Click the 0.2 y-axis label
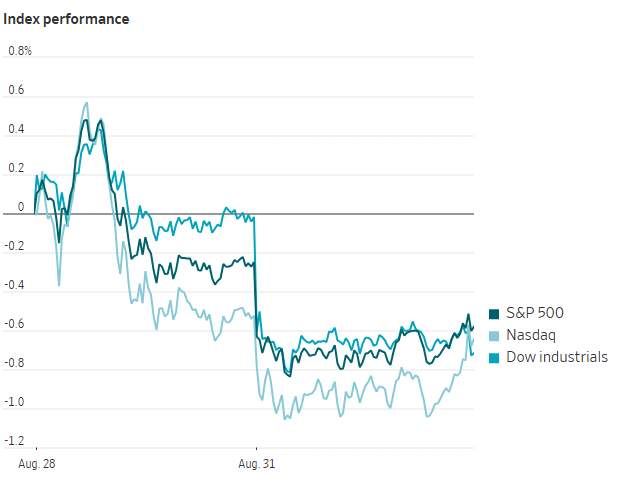 coord(16,168)
